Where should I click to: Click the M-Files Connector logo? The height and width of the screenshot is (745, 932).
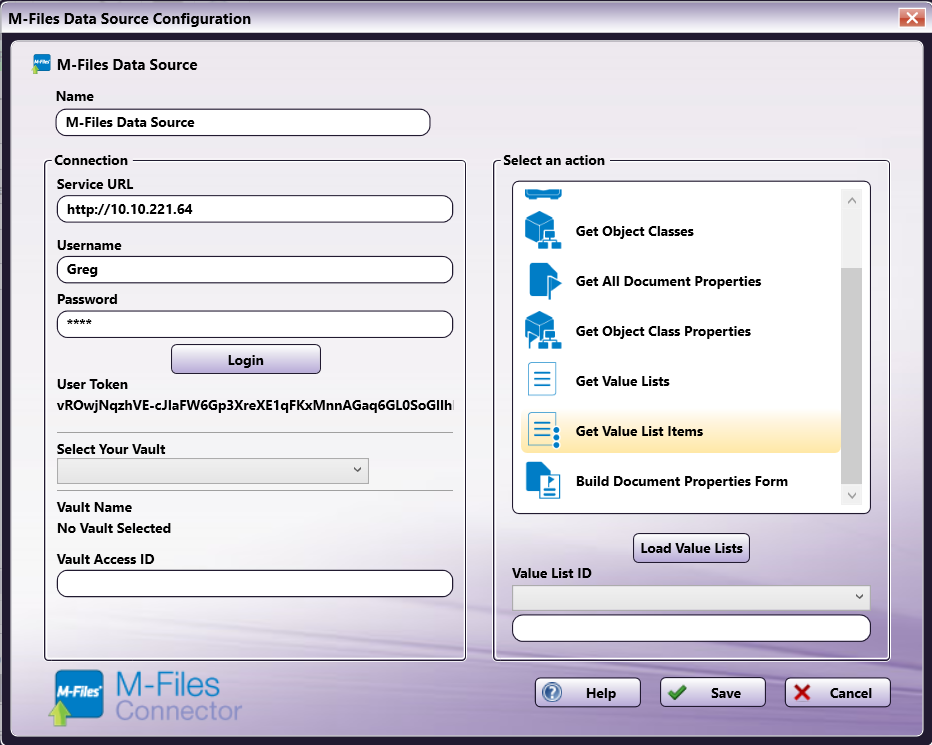[x=145, y=697]
